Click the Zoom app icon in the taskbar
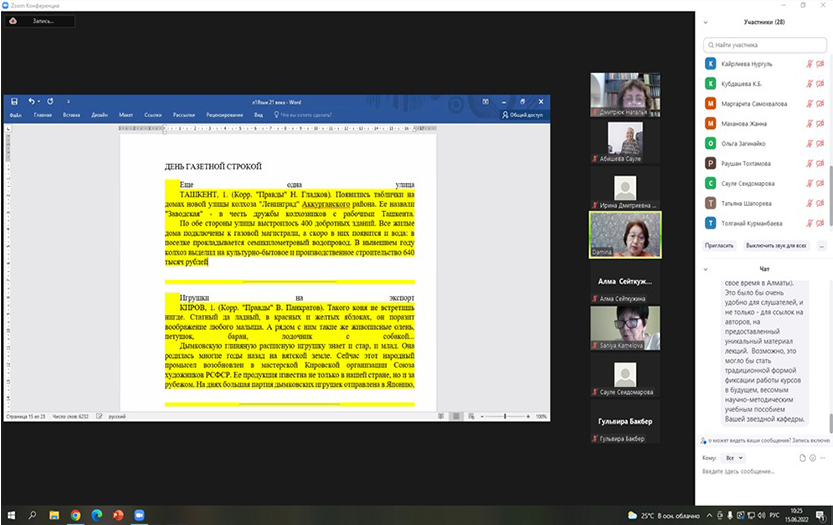Viewport: 833px width, 525px height. click(138, 515)
